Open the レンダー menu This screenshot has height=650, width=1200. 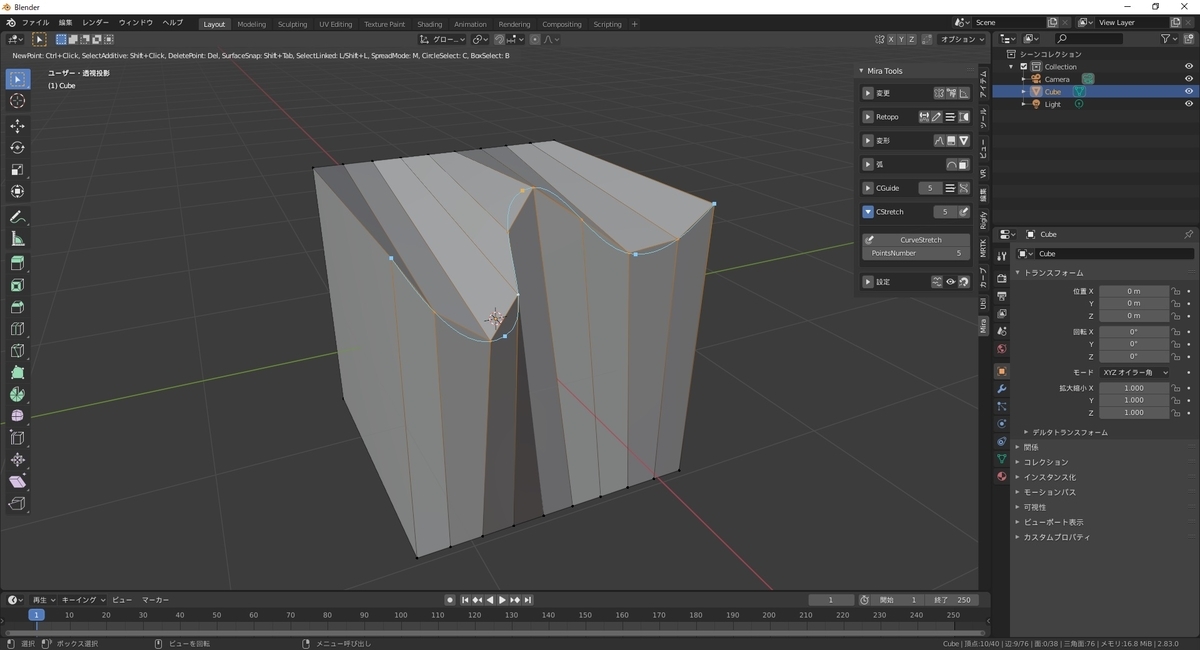click(x=96, y=22)
